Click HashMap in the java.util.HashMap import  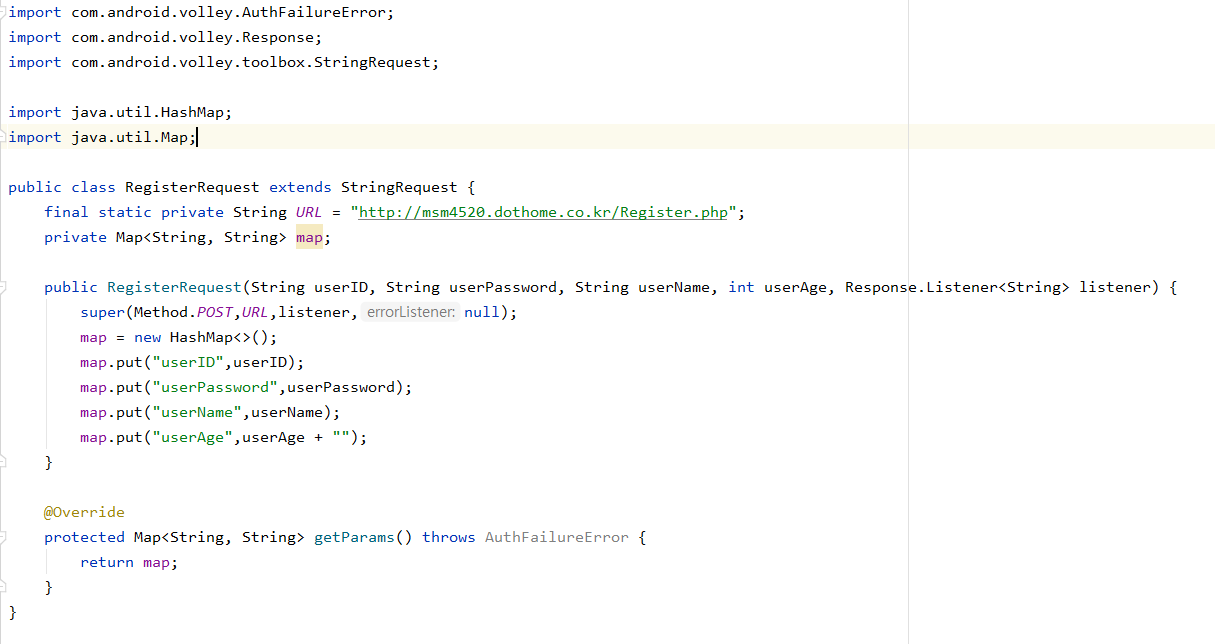click(192, 112)
